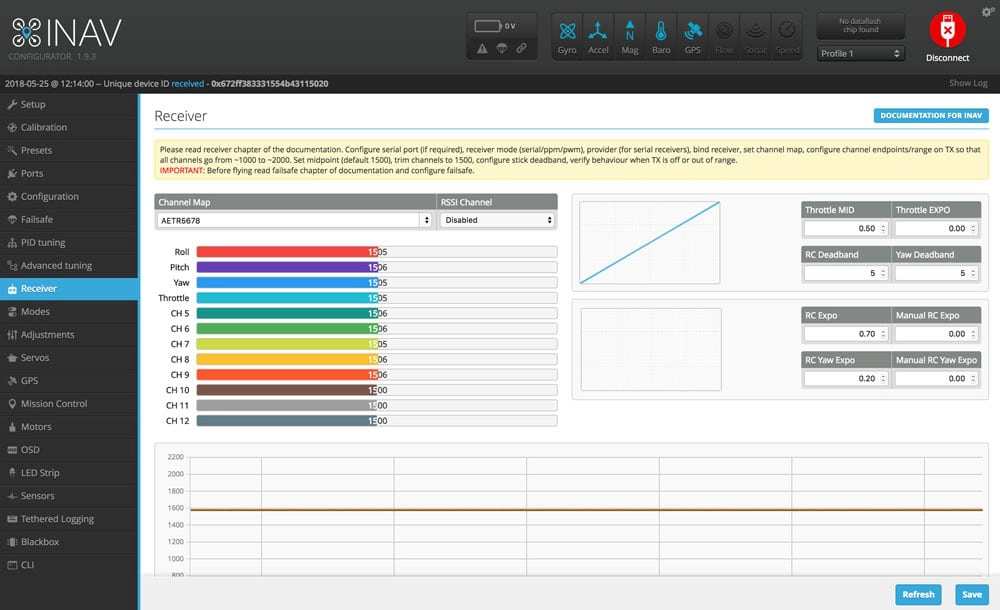Switch to the Servos tab
This screenshot has width=1000, height=610.
(69, 357)
